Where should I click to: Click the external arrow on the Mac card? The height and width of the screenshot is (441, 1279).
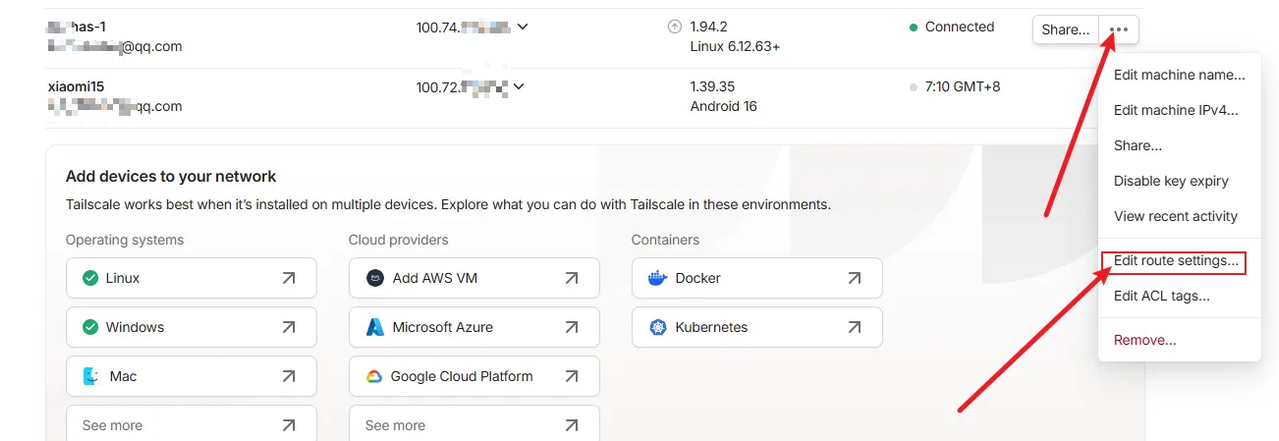click(x=289, y=376)
